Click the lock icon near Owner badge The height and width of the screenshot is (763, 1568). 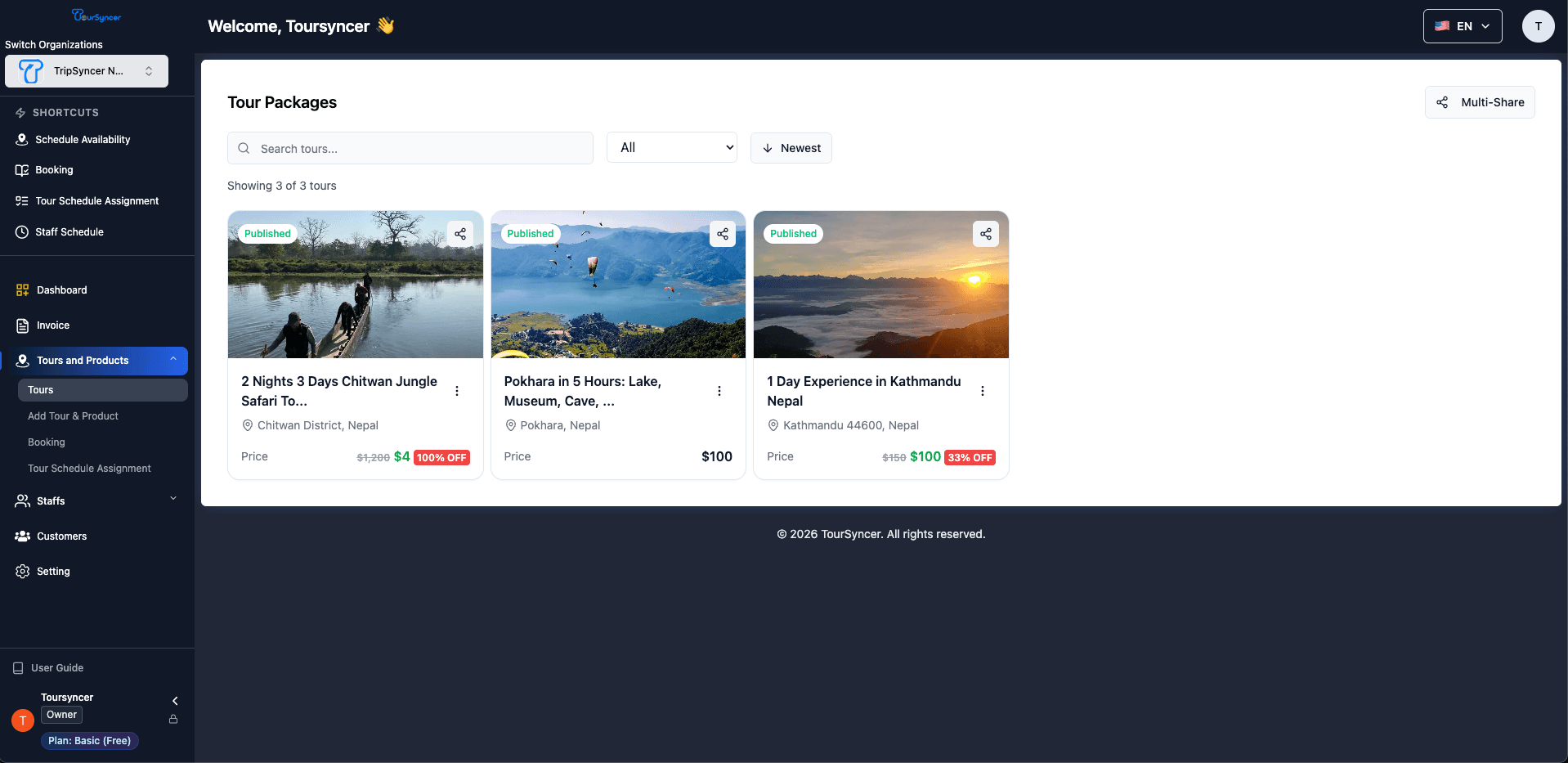pos(173,720)
